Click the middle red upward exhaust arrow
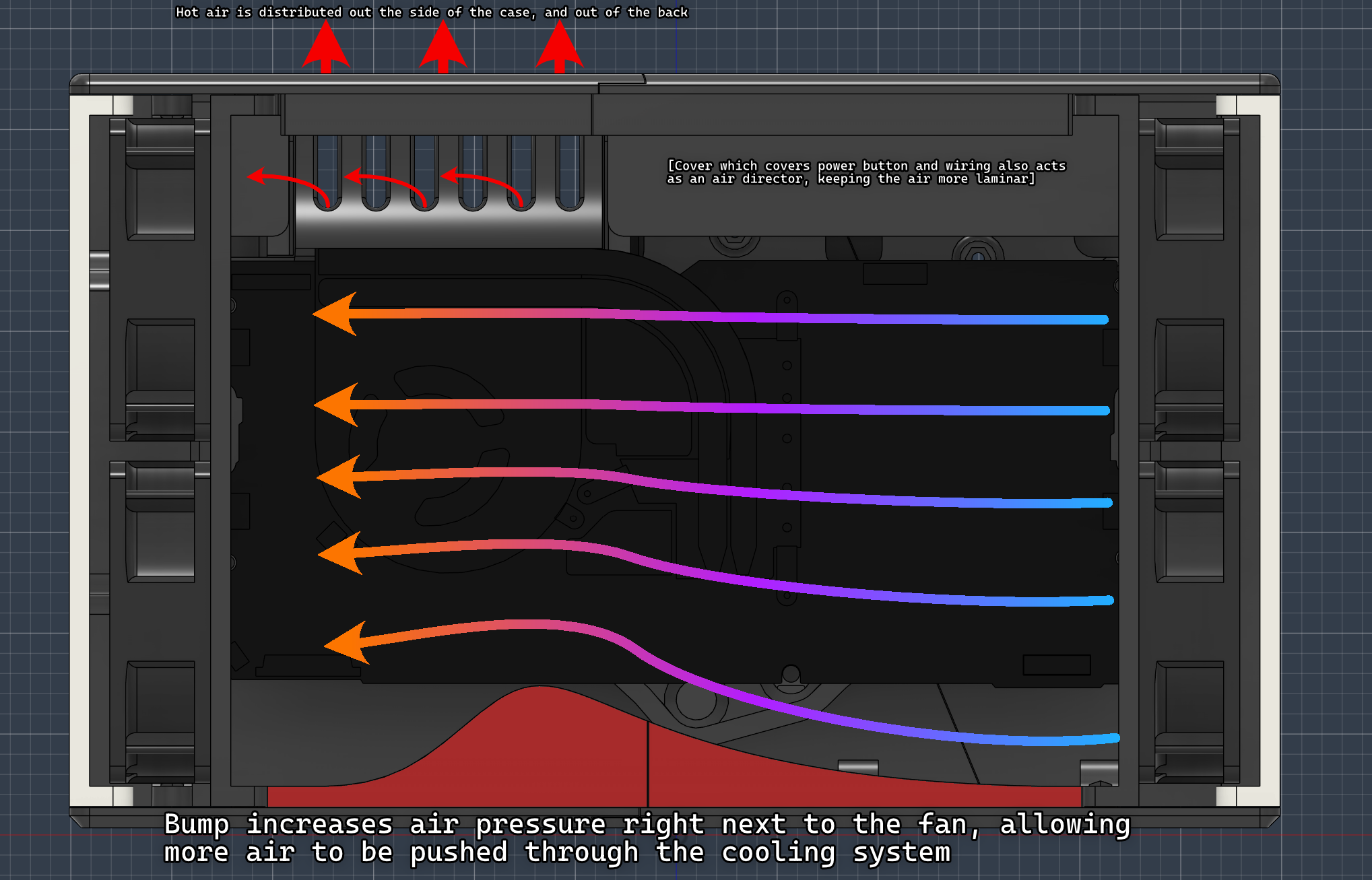1372x880 pixels. tap(443, 48)
